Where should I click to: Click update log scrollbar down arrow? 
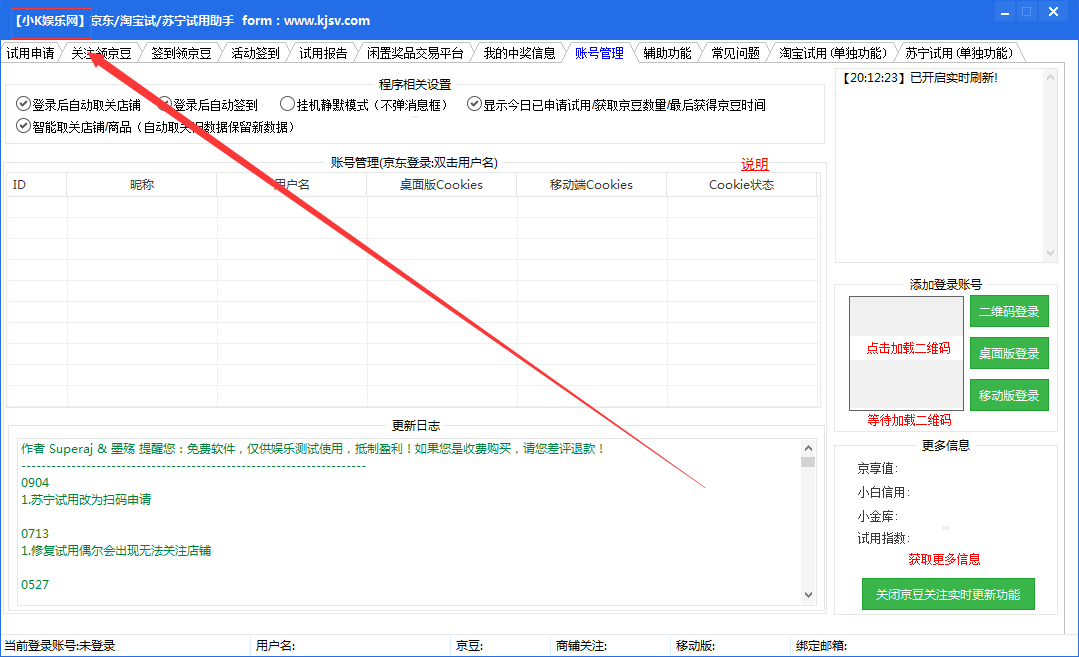click(808, 594)
